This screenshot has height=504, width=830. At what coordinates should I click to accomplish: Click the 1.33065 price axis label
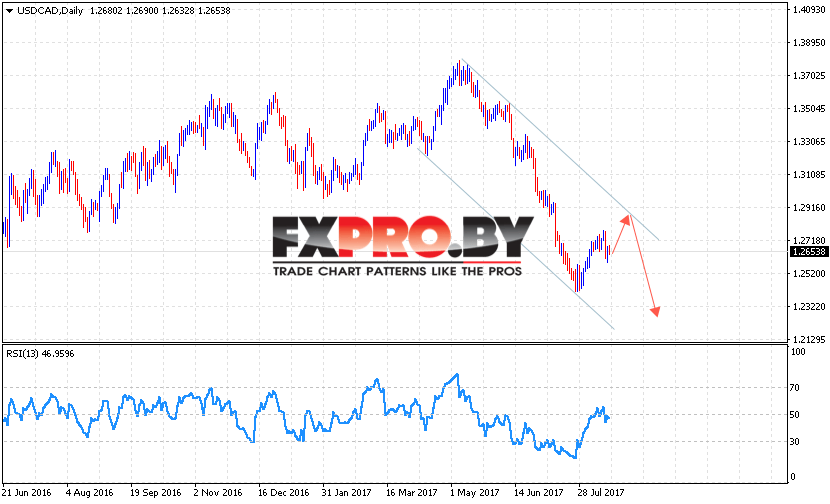tap(809, 141)
